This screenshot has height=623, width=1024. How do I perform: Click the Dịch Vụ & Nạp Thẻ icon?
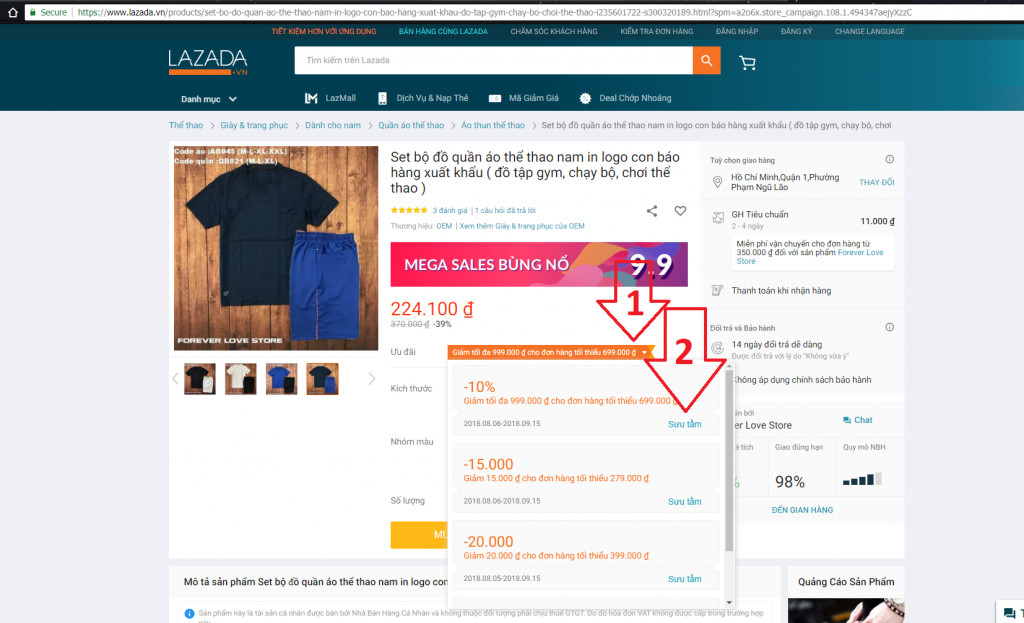coord(381,98)
